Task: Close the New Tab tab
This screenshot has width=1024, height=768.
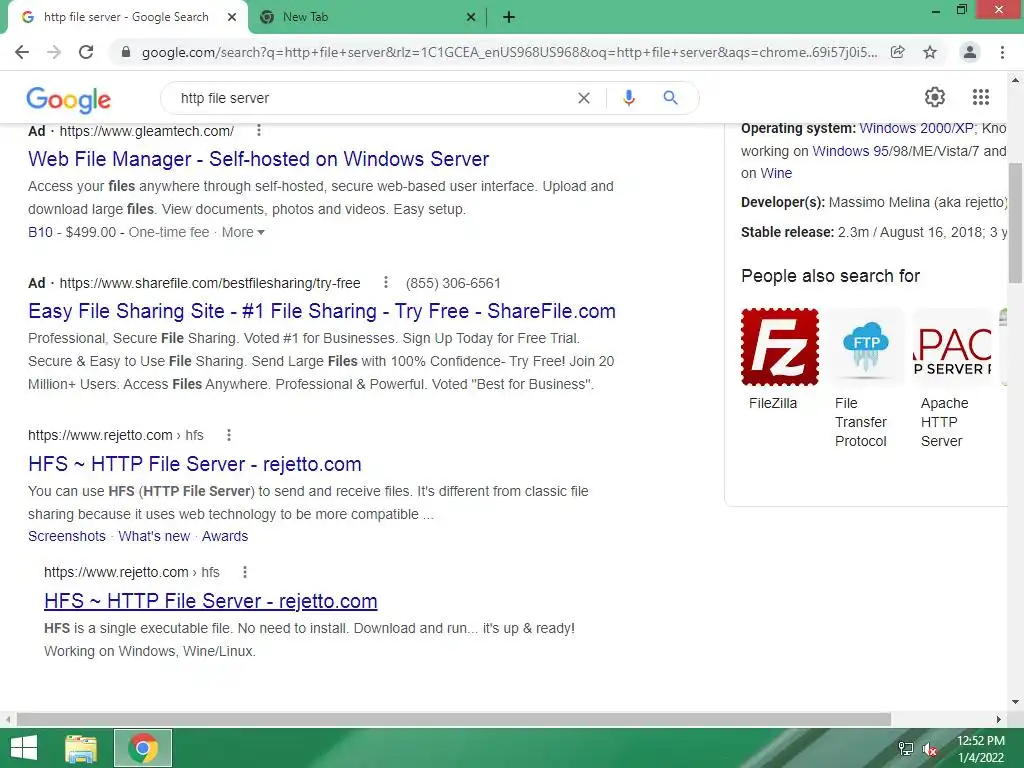Action: coord(471,18)
